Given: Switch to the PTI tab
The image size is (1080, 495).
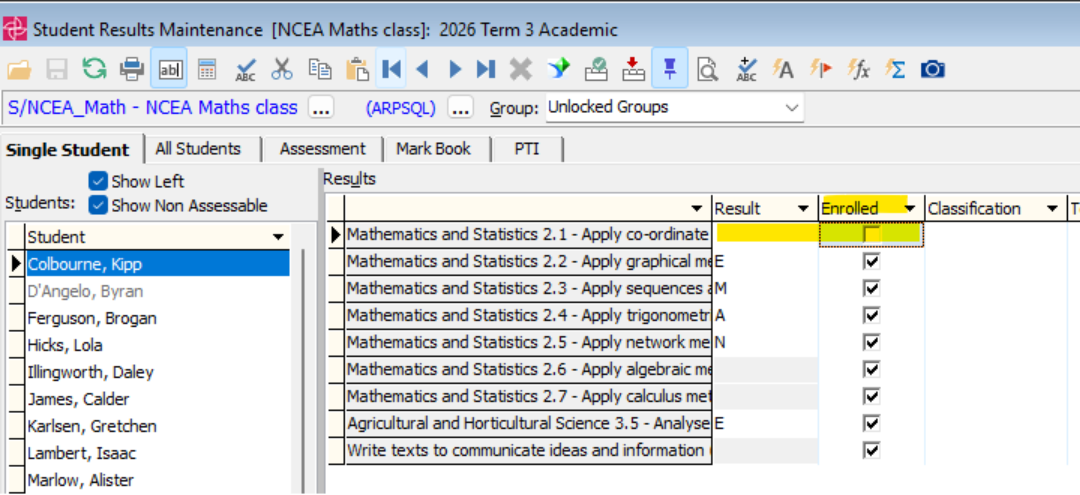Looking at the screenshot, I should coord(527,149).
